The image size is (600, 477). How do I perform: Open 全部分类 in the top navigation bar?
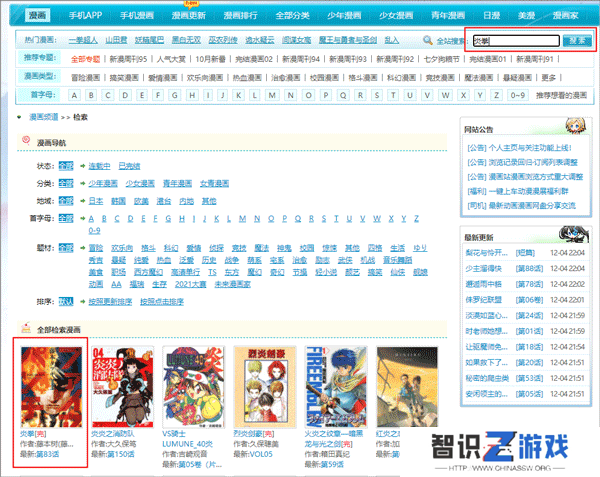[x=292, y=15]
